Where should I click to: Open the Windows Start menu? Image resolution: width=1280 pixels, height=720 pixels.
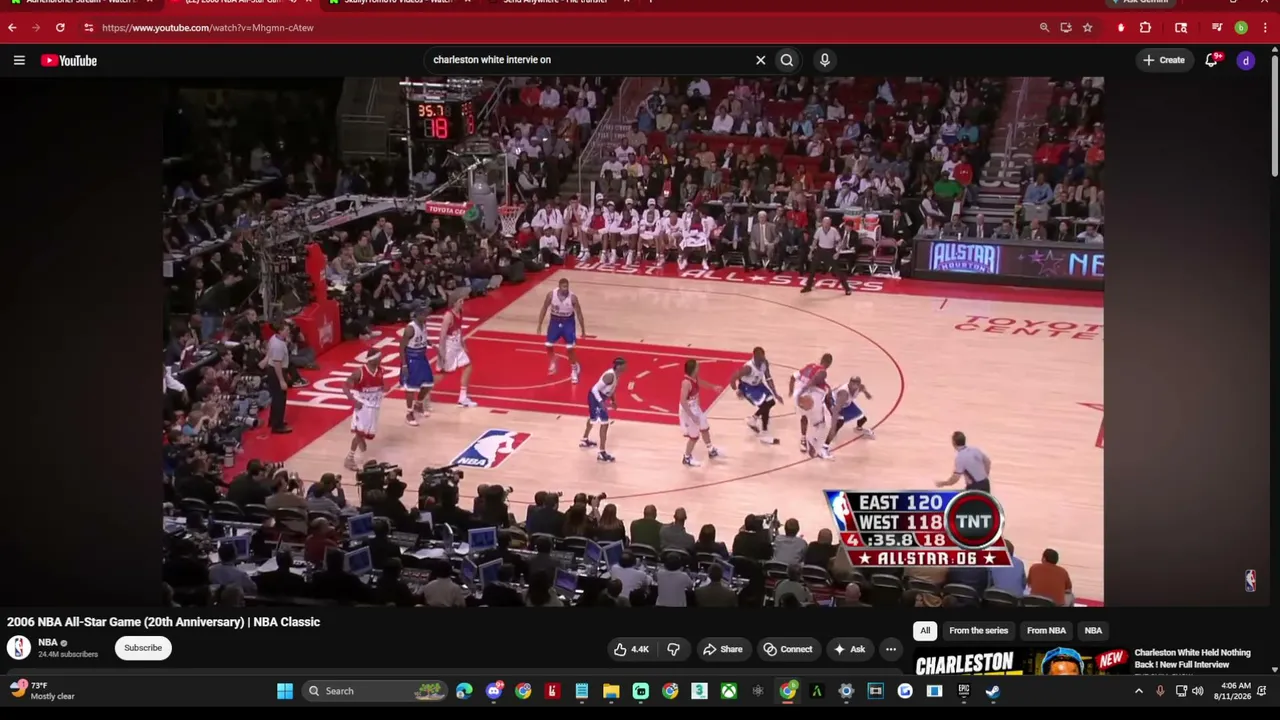(285, 691)
